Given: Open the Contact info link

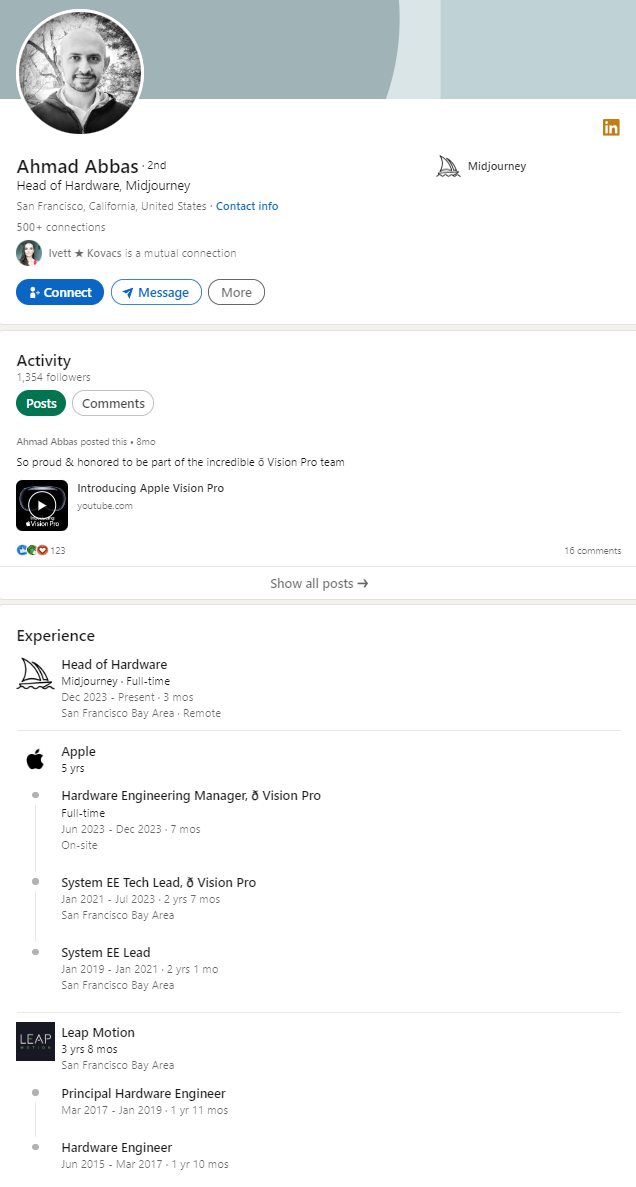Looking at the screenshot, I should (x=247, y=206).
